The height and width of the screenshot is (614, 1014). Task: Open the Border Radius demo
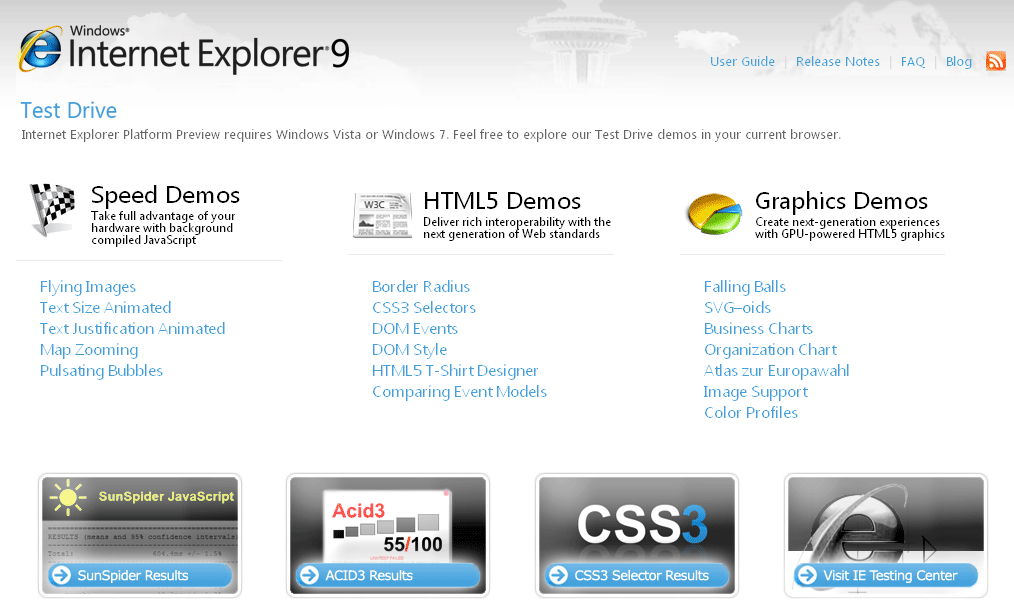[x=421, y=287]
